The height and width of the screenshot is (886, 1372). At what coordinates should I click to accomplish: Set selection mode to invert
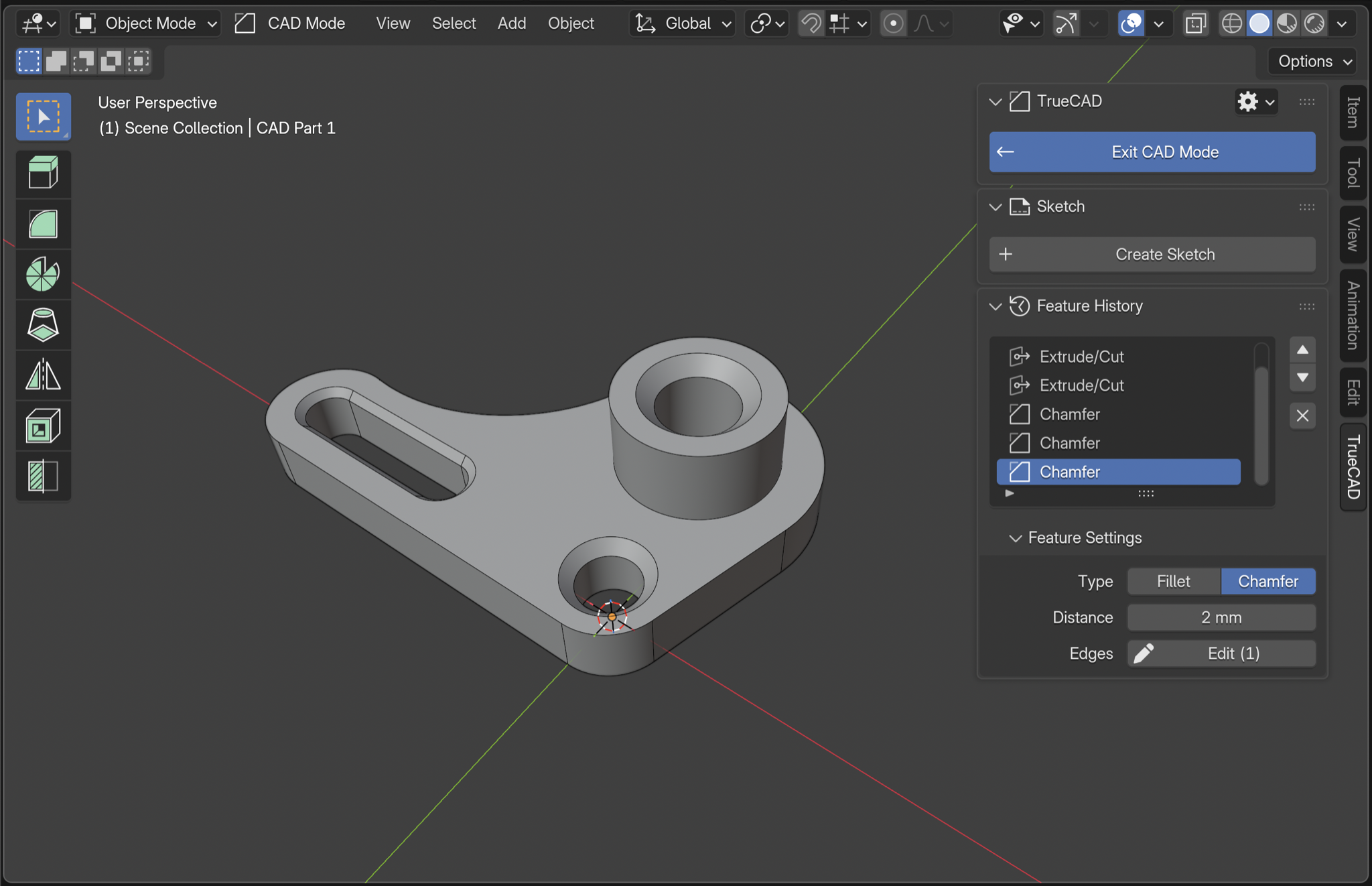(x=111, y=61)
